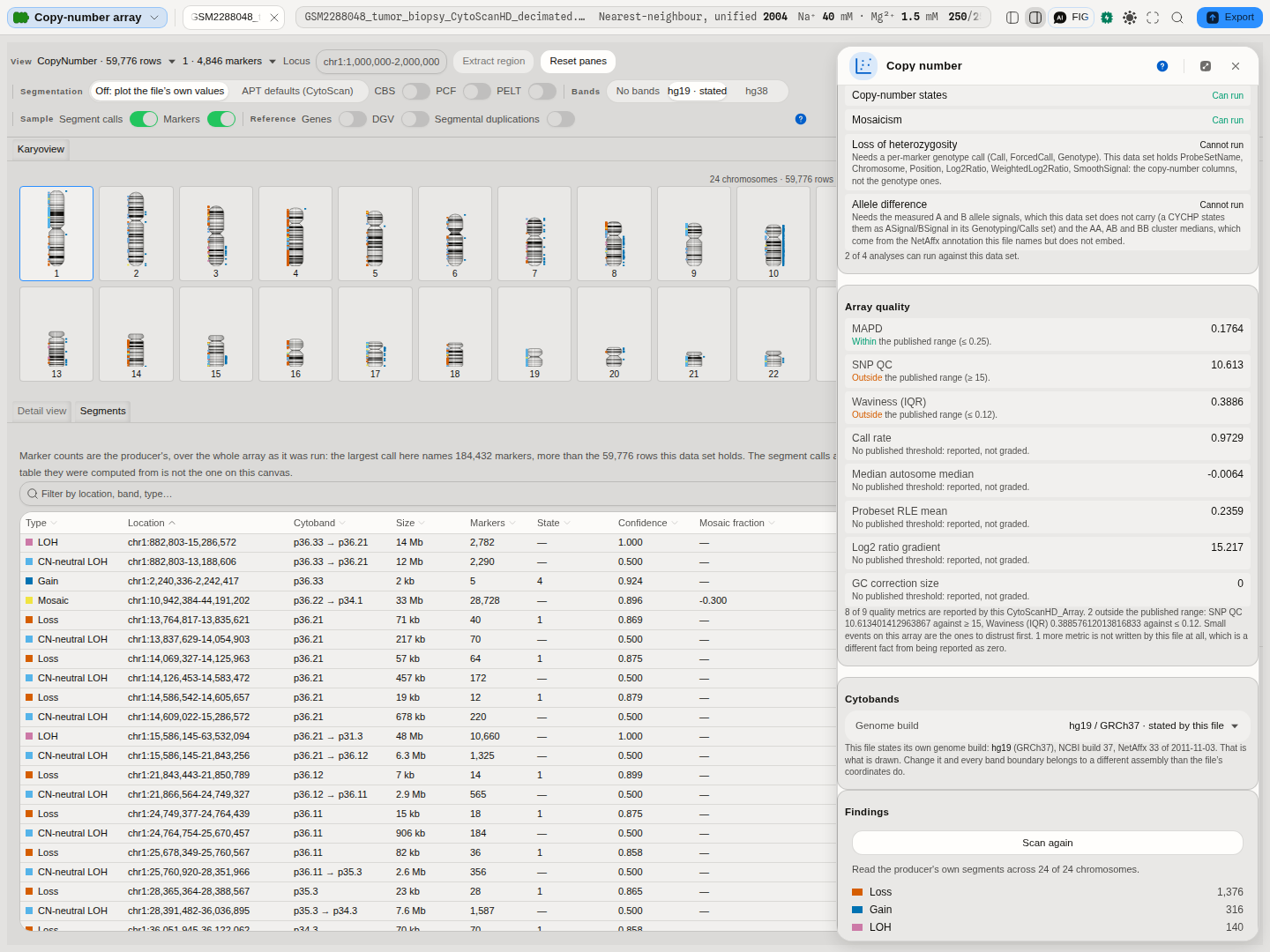Viewport: 1270px width, 952px height.
Task: Click the scatter plot Copy number icon
Action: [x=863, y=66]
